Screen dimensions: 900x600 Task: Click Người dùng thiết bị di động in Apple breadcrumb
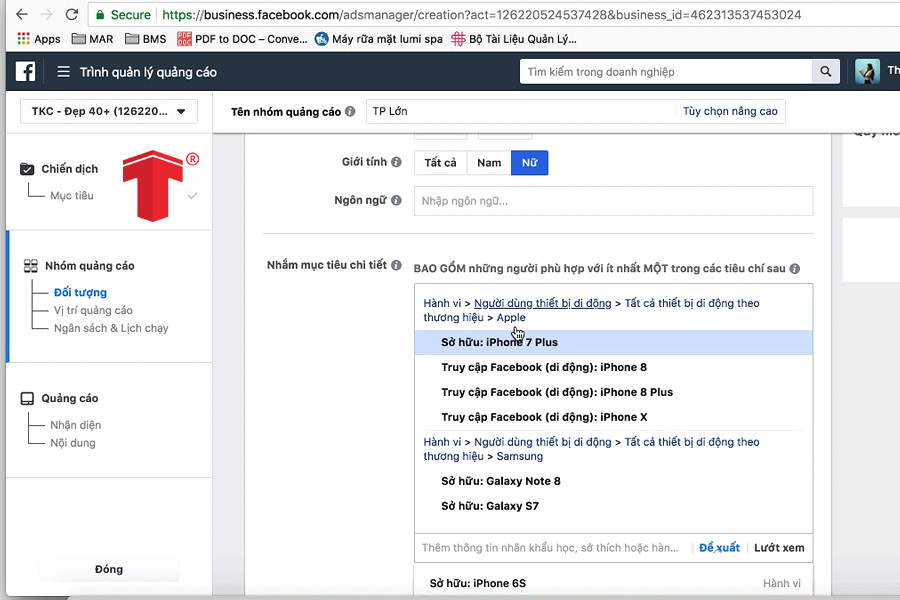[x=542, y=303]
